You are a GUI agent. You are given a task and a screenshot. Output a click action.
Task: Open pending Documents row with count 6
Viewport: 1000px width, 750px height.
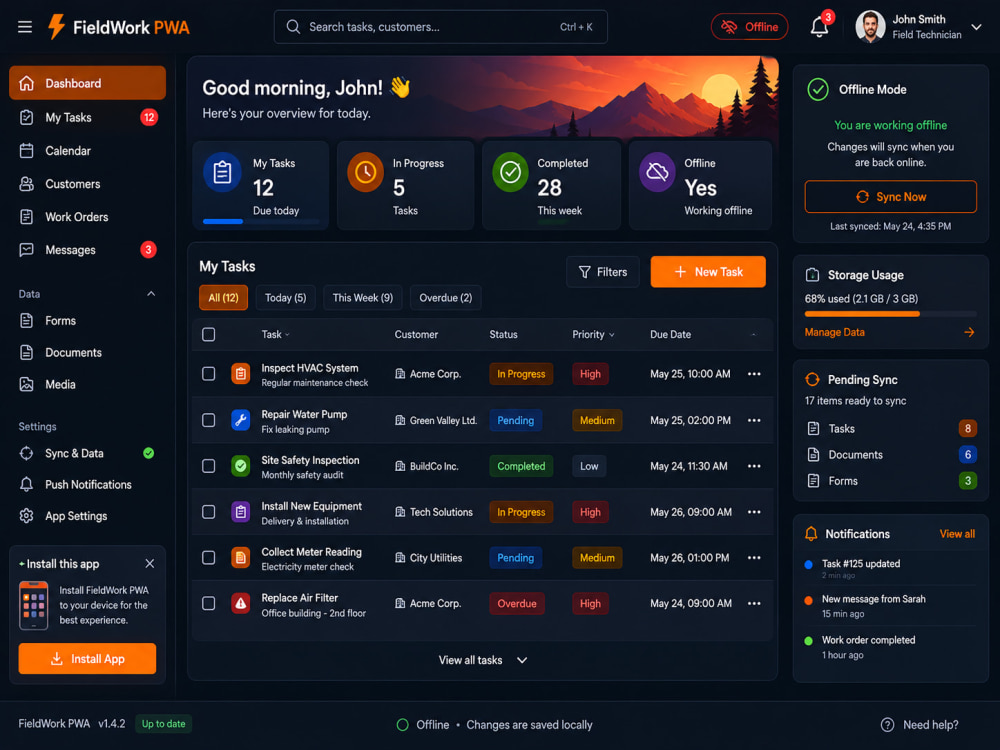[x=890, y=455]
